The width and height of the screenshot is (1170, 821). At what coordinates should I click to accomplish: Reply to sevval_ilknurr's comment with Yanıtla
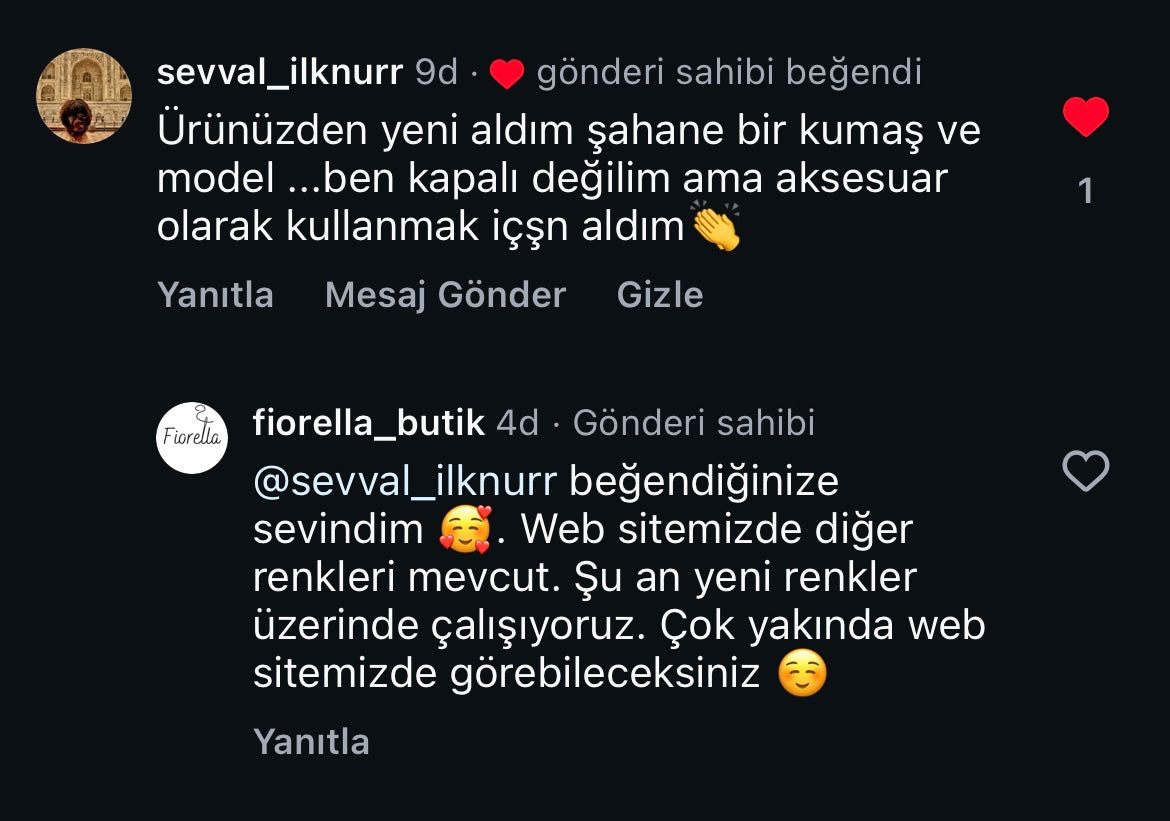pos(216,295)
